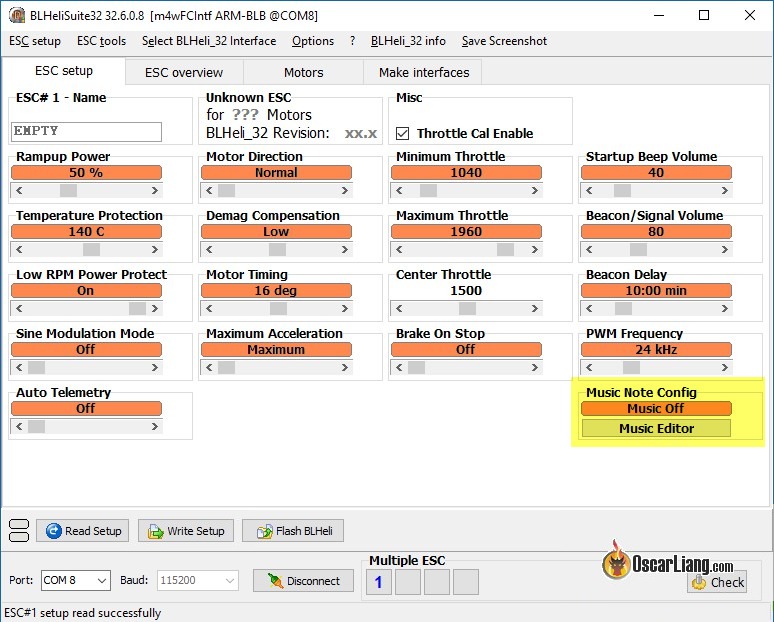Click the Rampup Power slider thumb
Viewport: 774px width, 622px height.
68,190
